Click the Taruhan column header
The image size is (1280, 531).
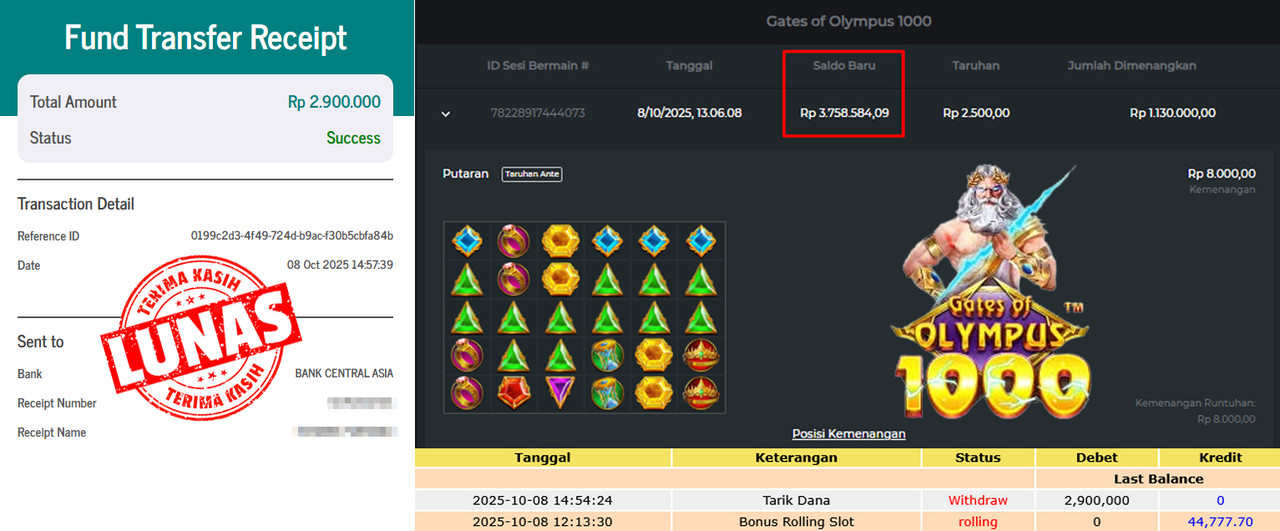point(976,66)
